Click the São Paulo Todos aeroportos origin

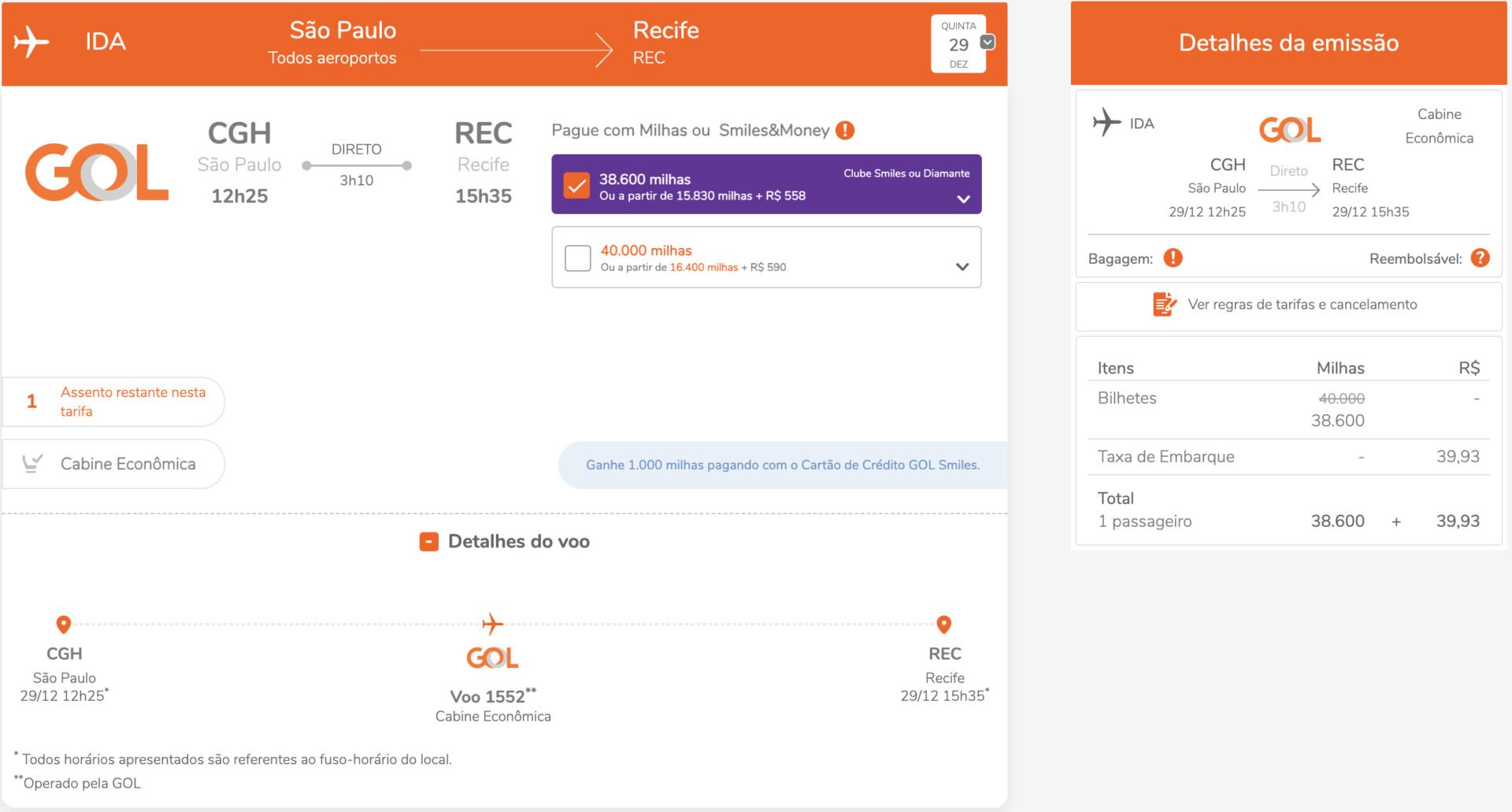tap(333, 43)
